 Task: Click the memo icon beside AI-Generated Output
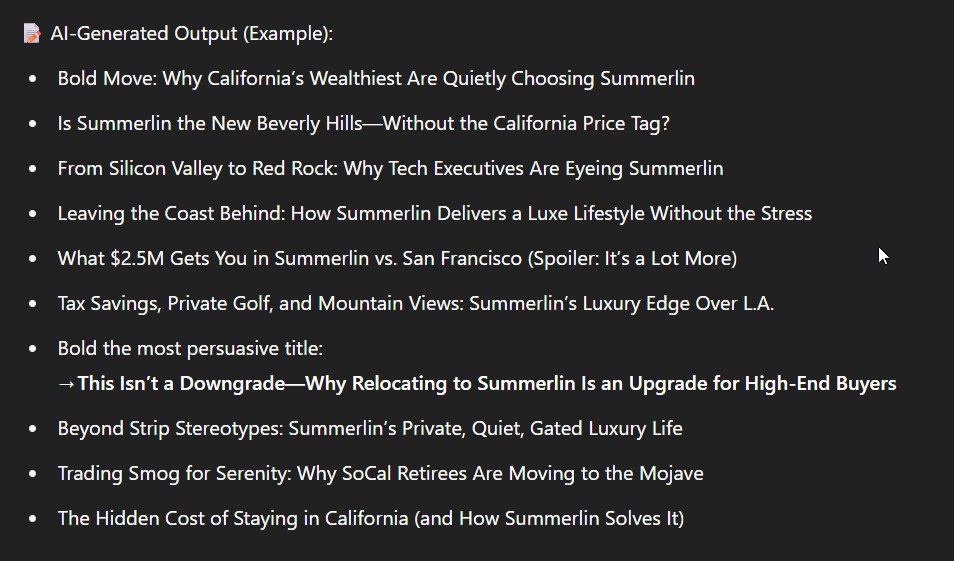coord(32,33)
